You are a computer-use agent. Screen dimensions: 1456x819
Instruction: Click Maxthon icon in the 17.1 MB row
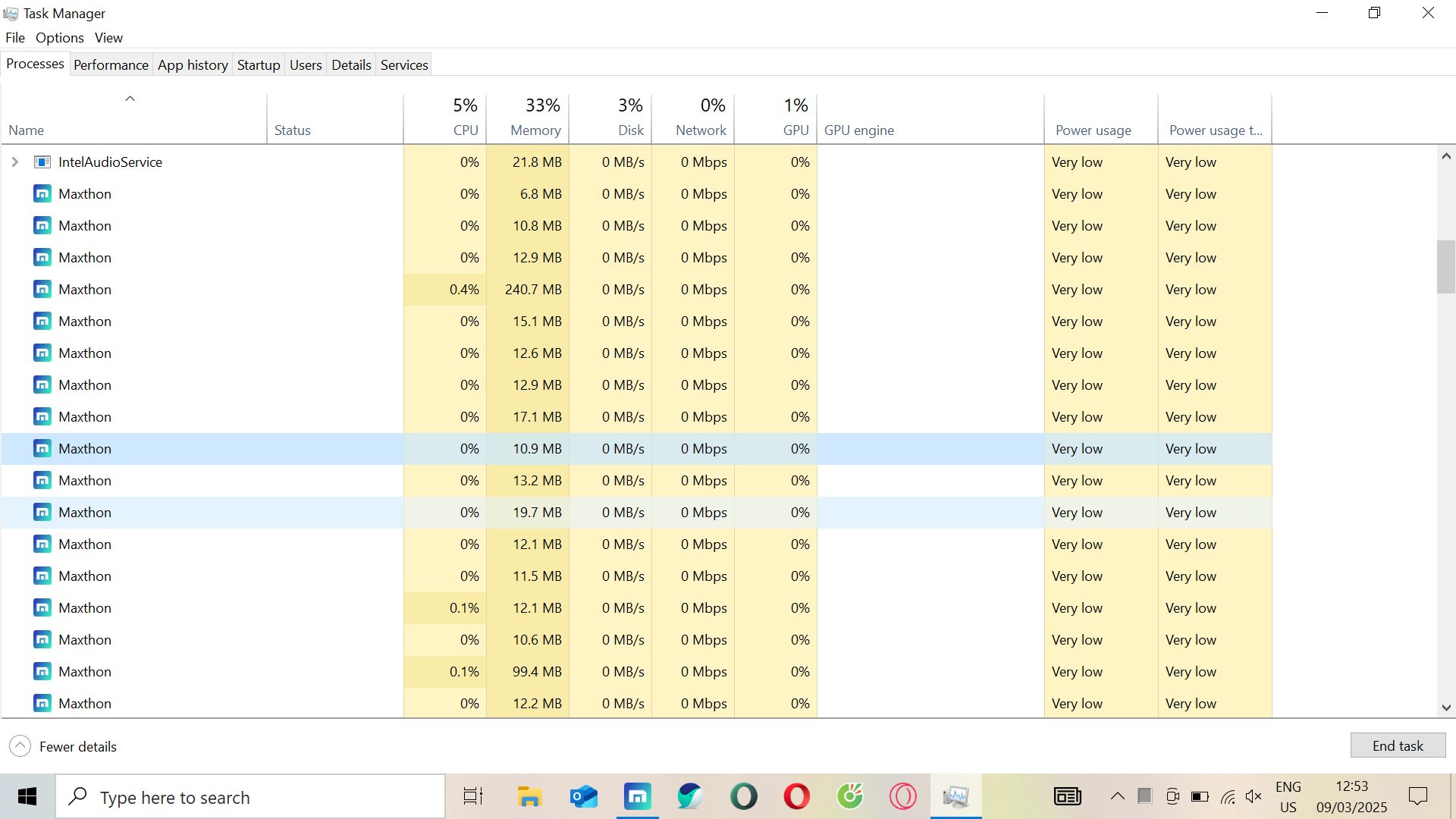pyautogui.click(x=42, y=416)
